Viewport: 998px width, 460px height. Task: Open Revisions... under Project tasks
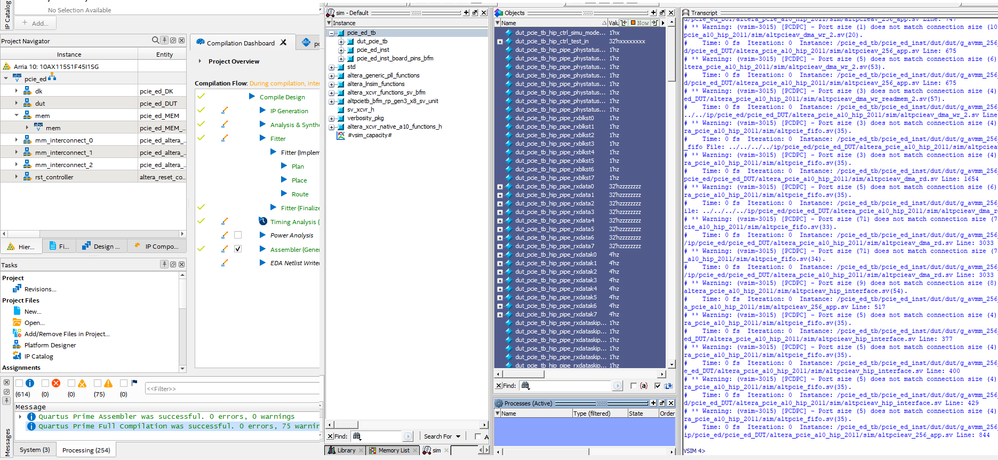(x=40, y=289)
